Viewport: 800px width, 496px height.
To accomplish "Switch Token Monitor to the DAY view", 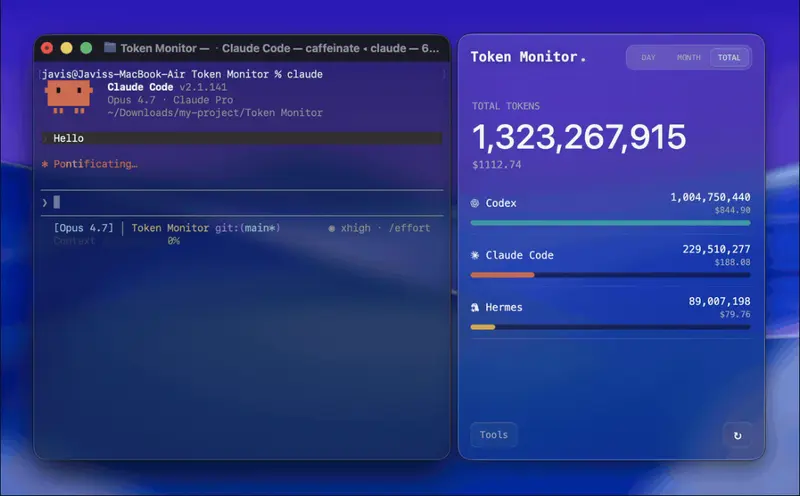I will pos(648,58).
